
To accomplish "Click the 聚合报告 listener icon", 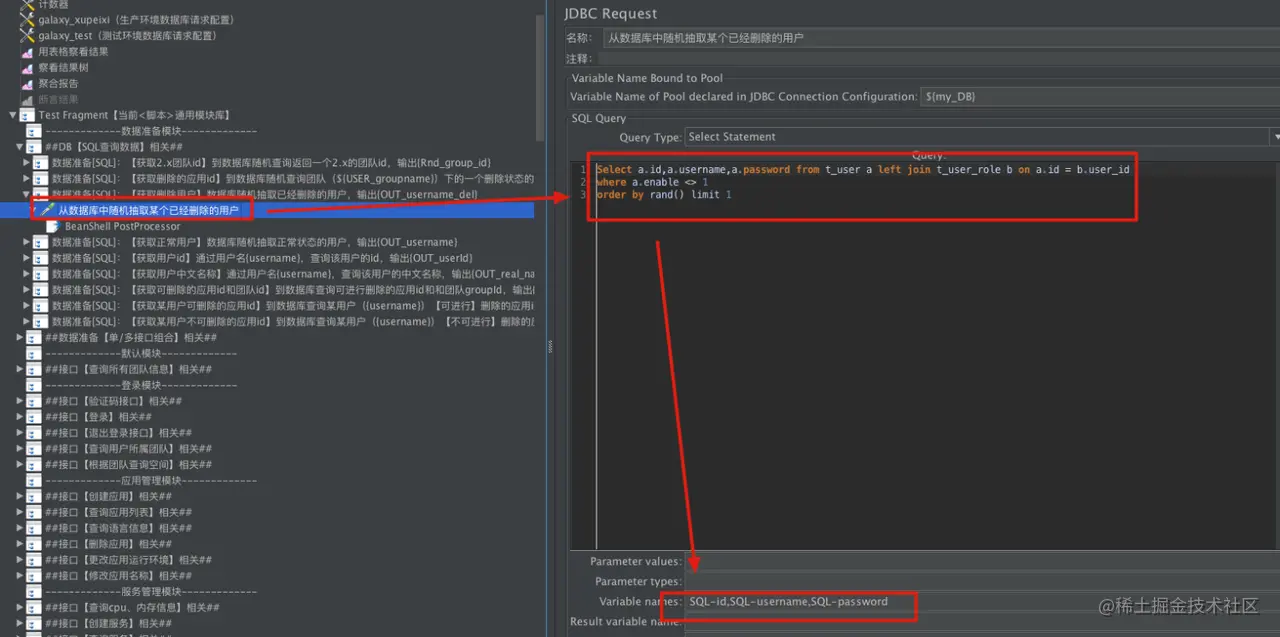I will [27, 83].
